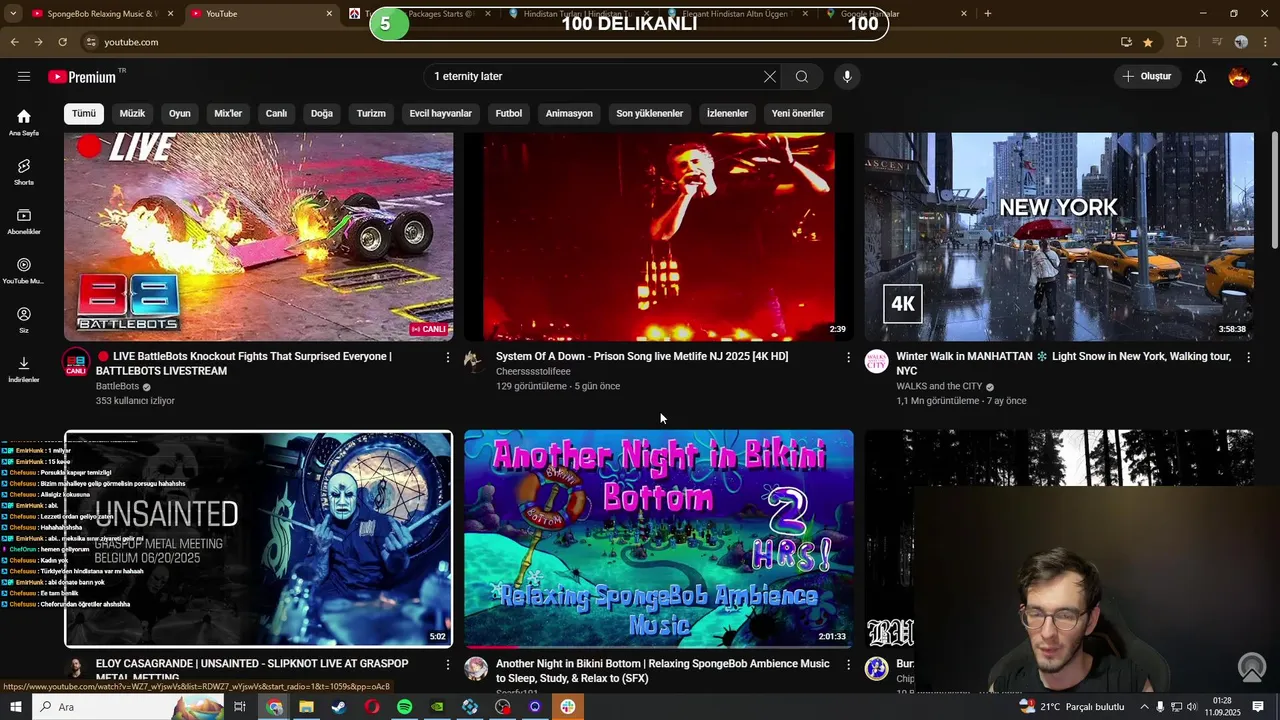
Task: Bookmark star in the address bar
Action: coord(1147,42)
